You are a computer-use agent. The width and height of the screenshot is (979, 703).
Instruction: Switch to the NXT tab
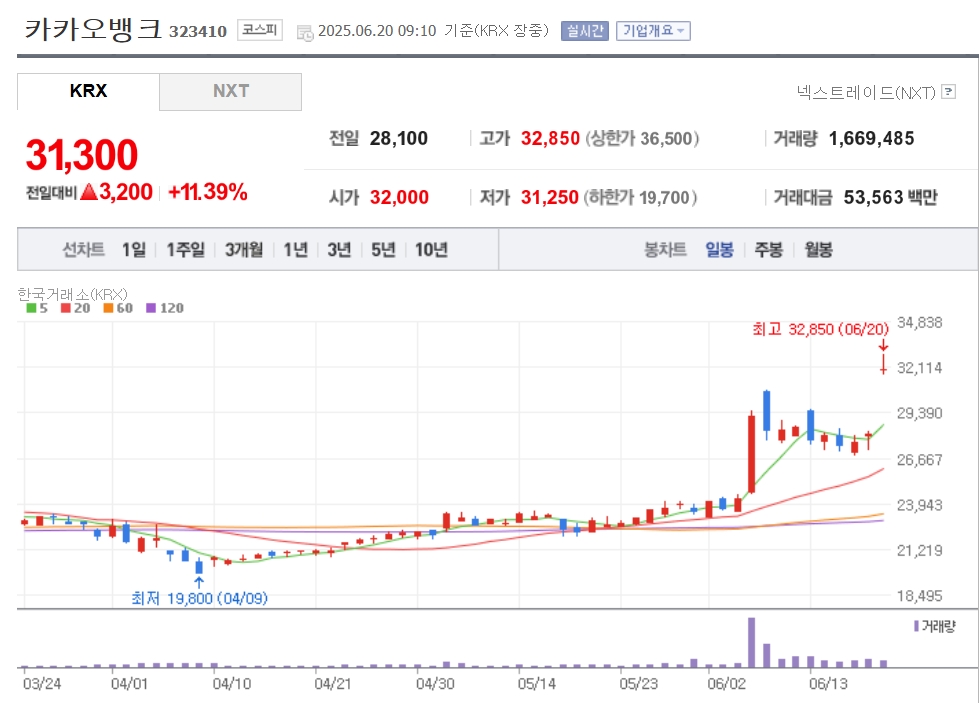(x=230, y=91)
